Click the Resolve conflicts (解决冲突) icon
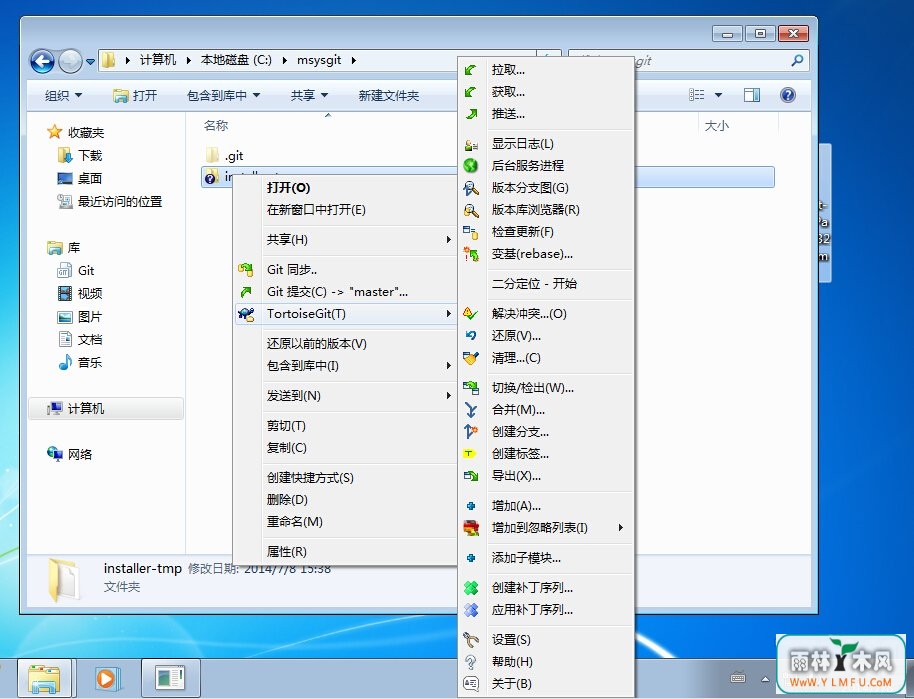 470,314
